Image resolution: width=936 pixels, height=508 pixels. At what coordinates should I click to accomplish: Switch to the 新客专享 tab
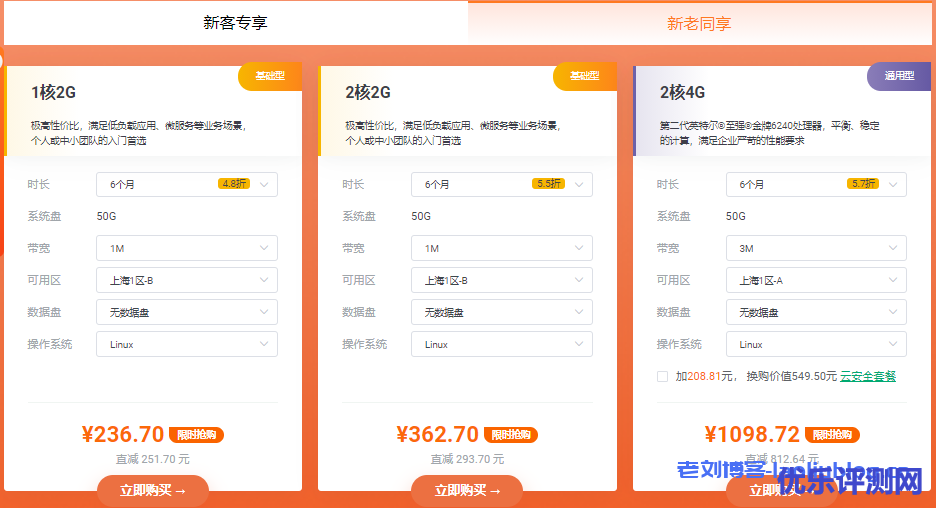(x=235, y=23)
